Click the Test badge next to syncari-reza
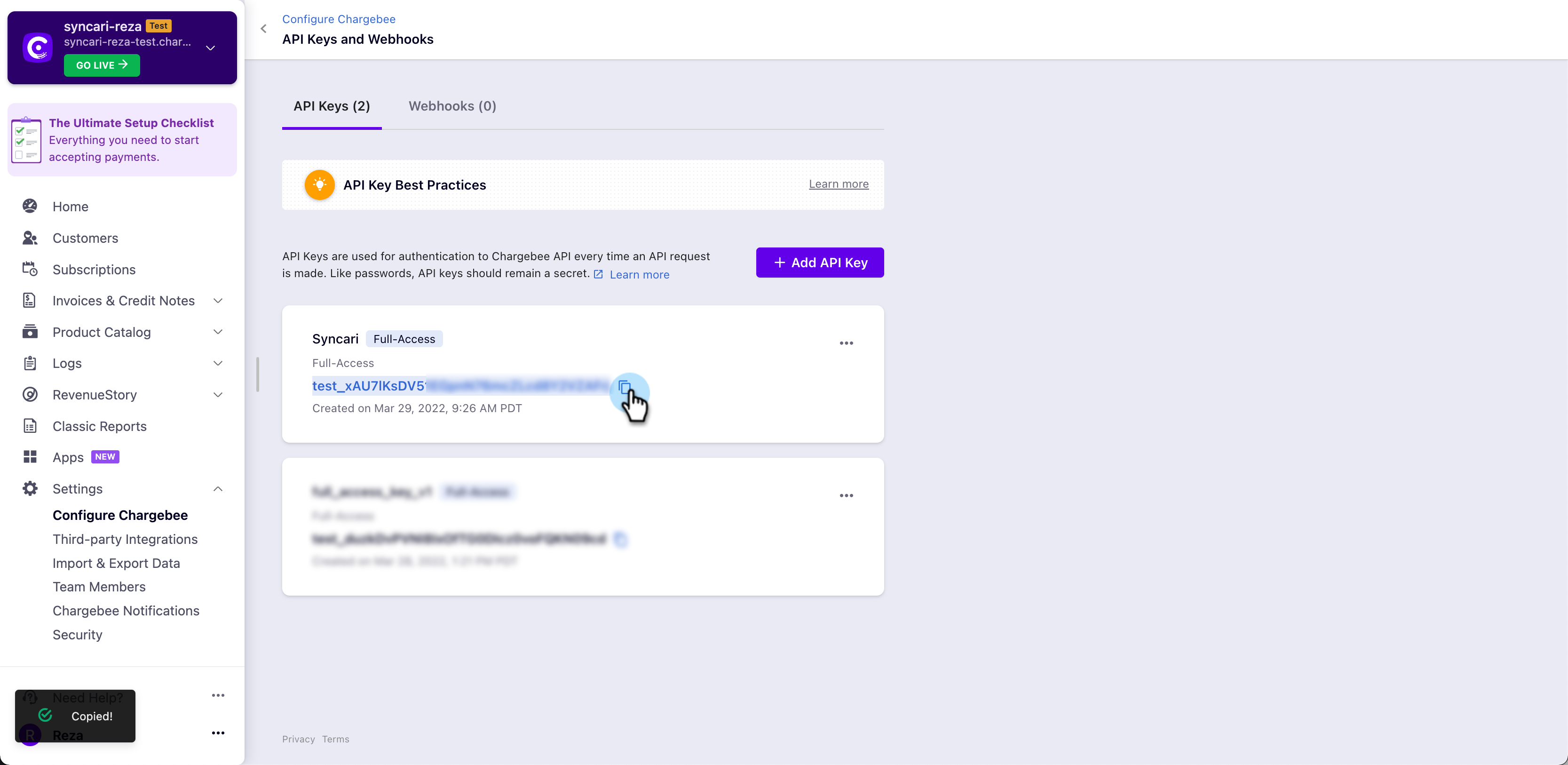The height and width of the screenshot is (765, 1568). pyautogui.click(x=159, y=25)
